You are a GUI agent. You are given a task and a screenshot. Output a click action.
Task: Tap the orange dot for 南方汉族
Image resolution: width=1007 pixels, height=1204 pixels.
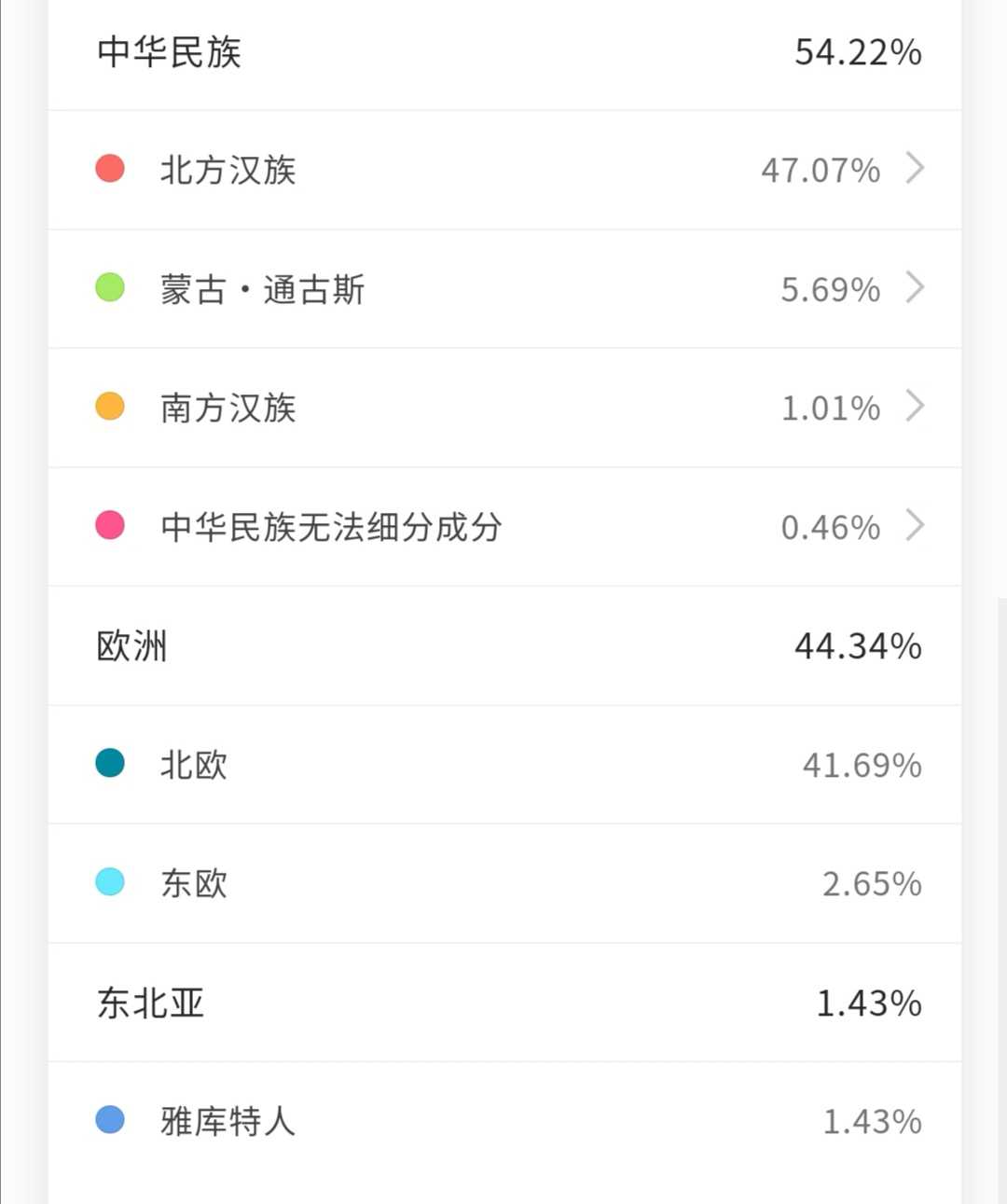click(x=110, y=407)
